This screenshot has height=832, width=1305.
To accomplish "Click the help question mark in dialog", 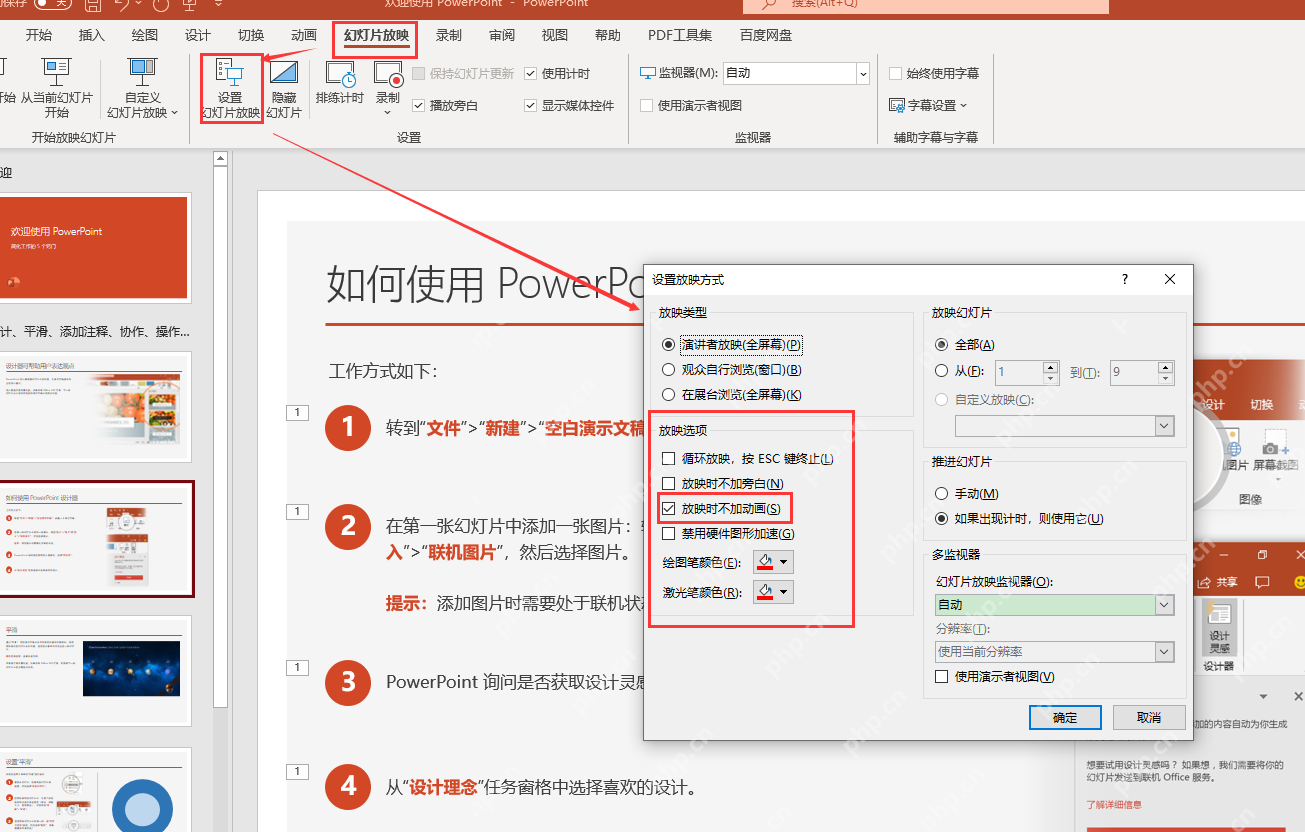I will coord(1125,280).
